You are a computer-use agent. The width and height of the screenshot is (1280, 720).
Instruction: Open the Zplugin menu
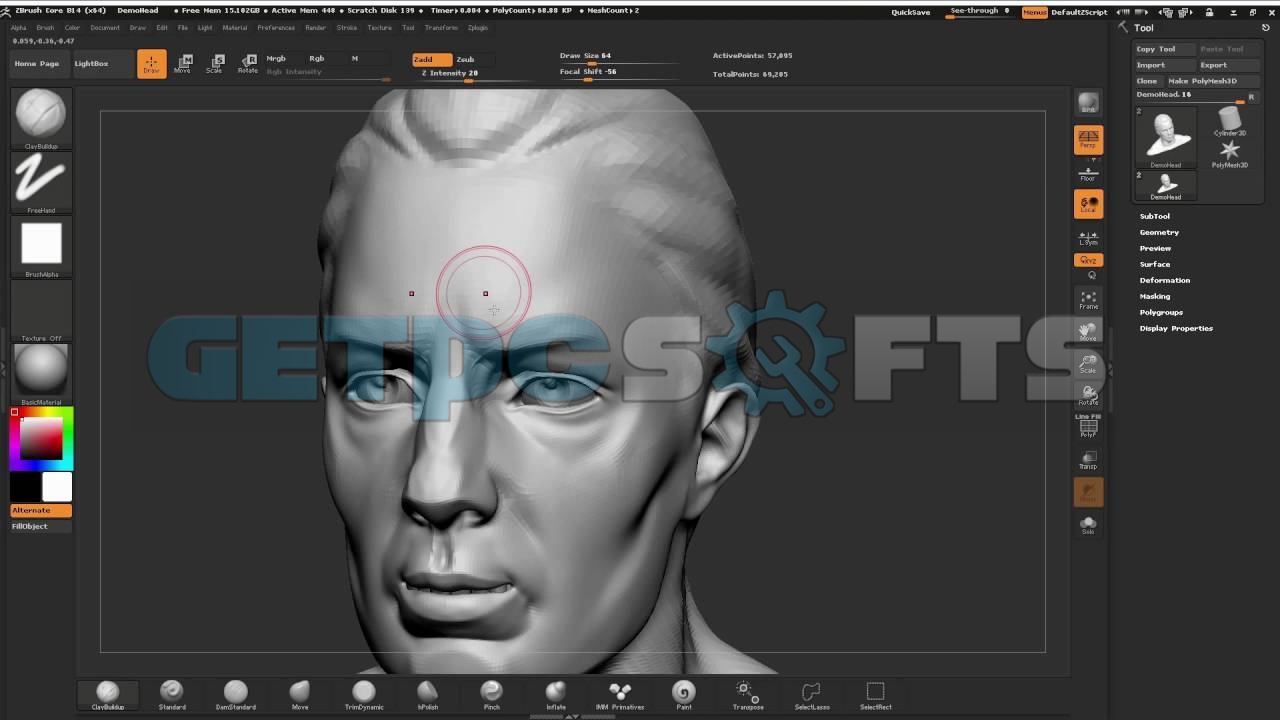(x=478, y=28)
